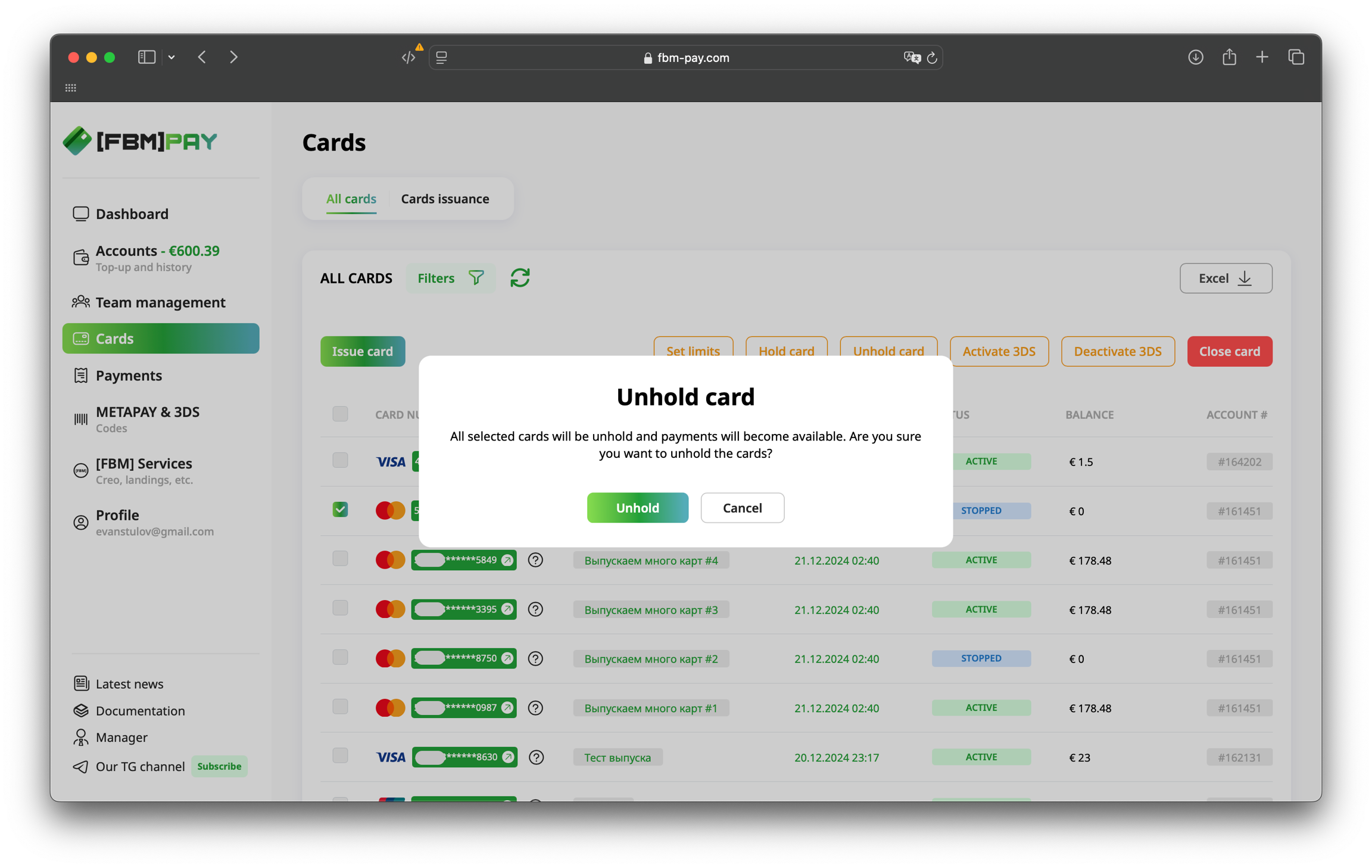Screen dimensions: 1372x868
Task: Click the Filters funnel button
Action: (x=450, y=278)
